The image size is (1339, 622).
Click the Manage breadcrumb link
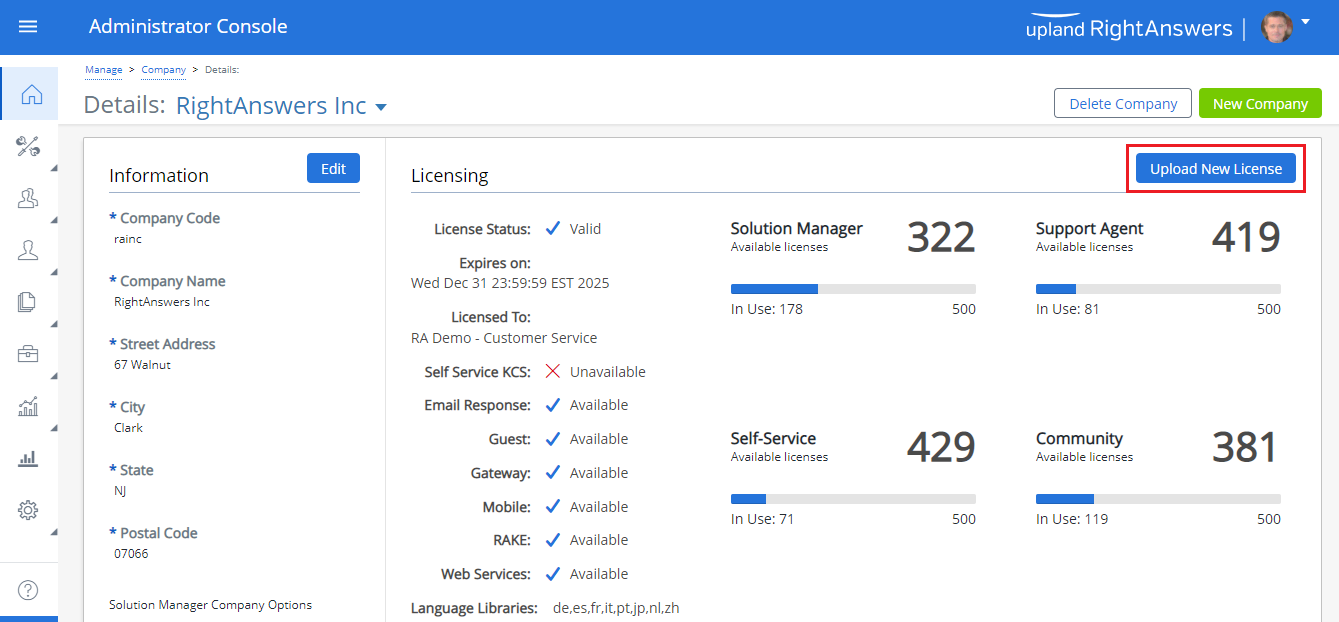103,70
